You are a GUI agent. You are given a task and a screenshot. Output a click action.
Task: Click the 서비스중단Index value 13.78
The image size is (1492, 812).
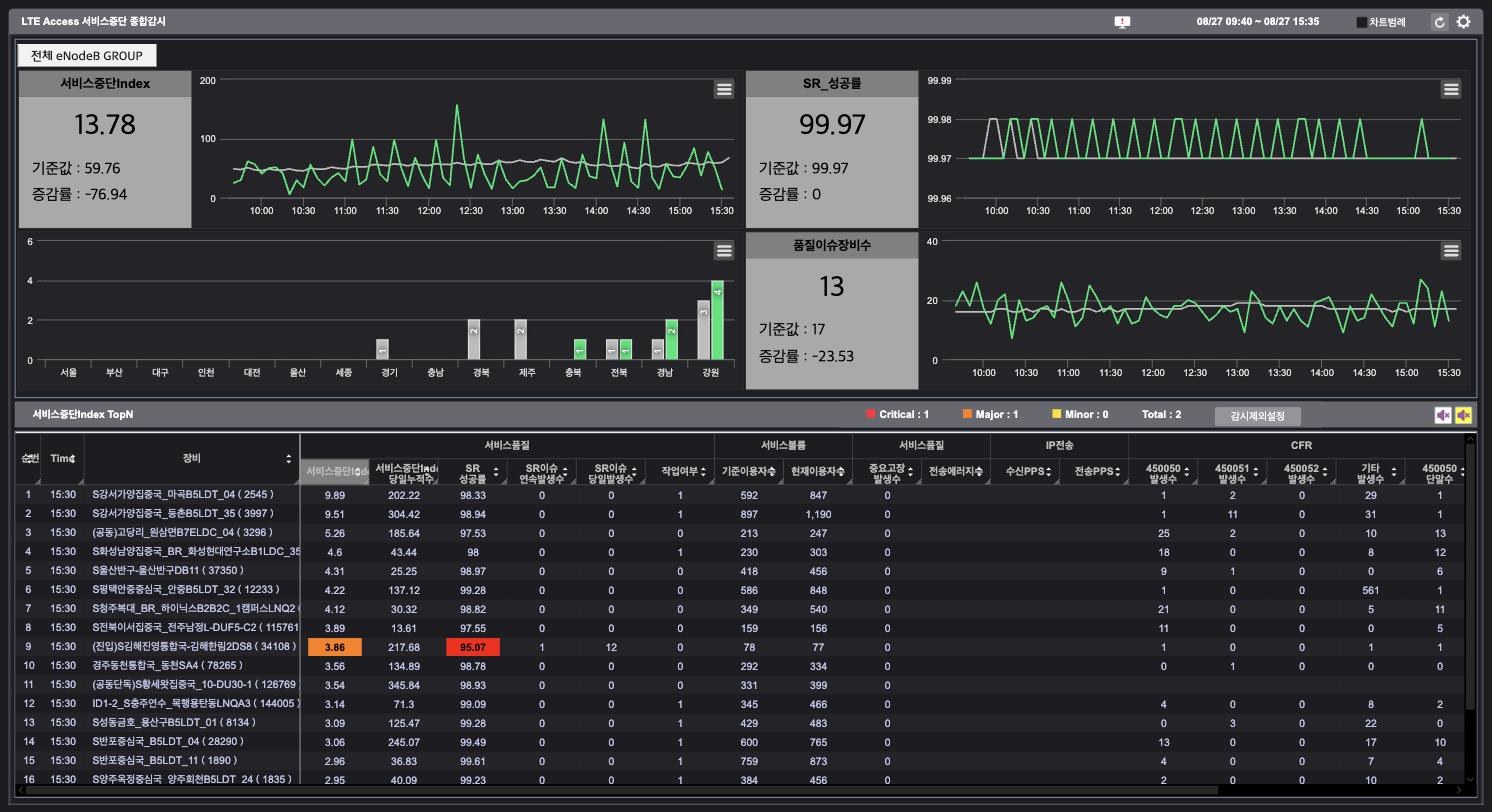click(x=105, y=125)
